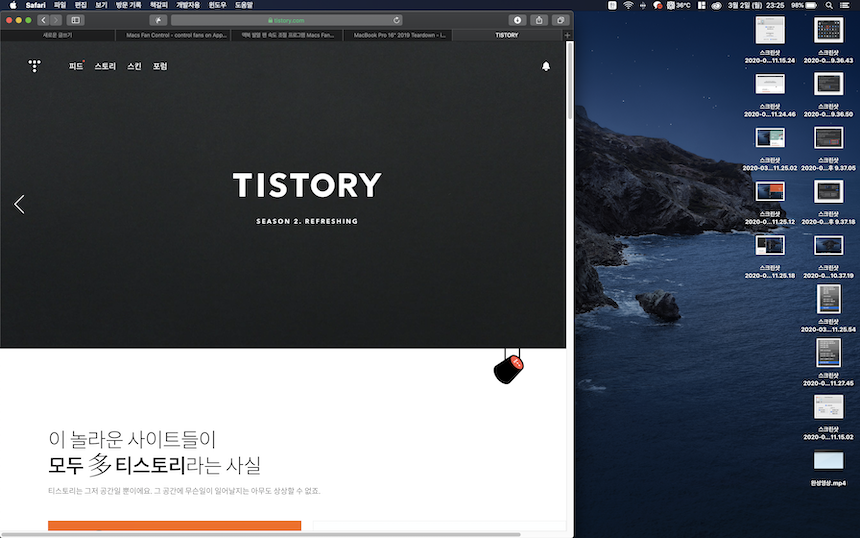The height and width of the screenshot is (538, 860).
Task: Click the 스킨 link in the Tistory header
Action: point(134,66)
